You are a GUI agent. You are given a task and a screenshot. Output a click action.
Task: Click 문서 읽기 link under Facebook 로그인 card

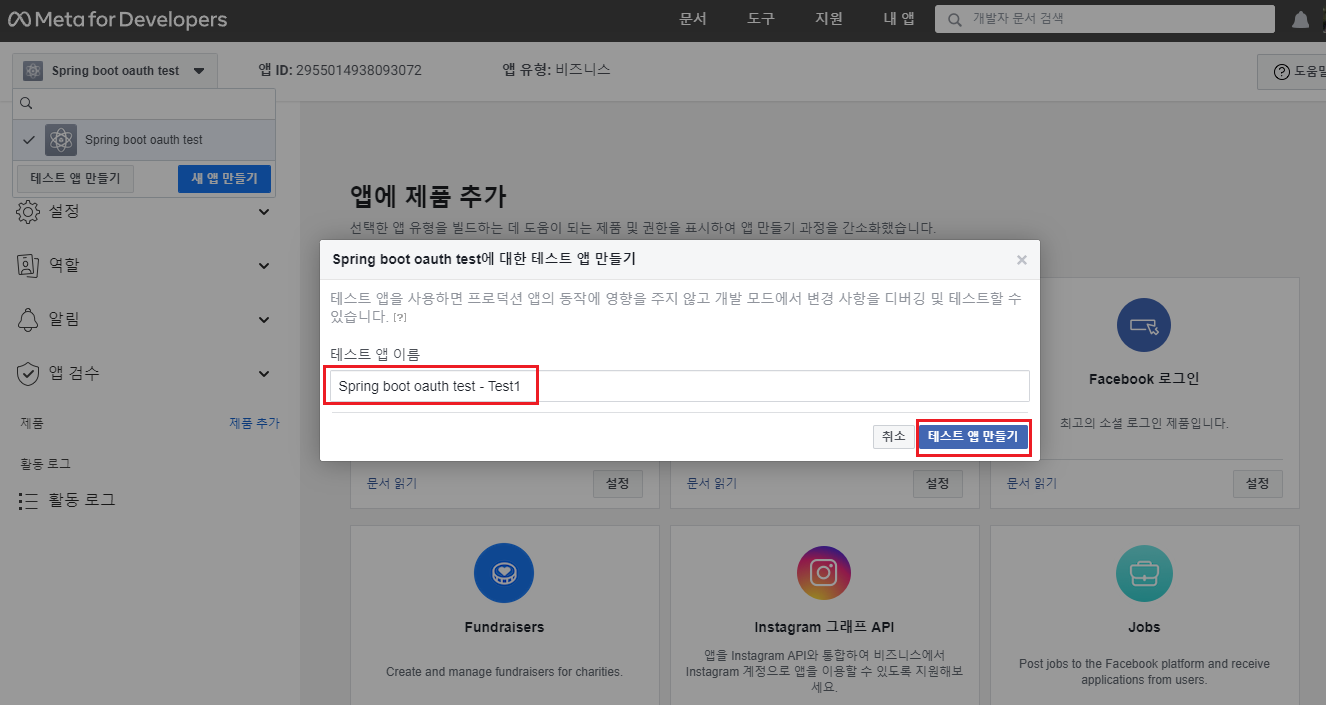point(1032,483)
